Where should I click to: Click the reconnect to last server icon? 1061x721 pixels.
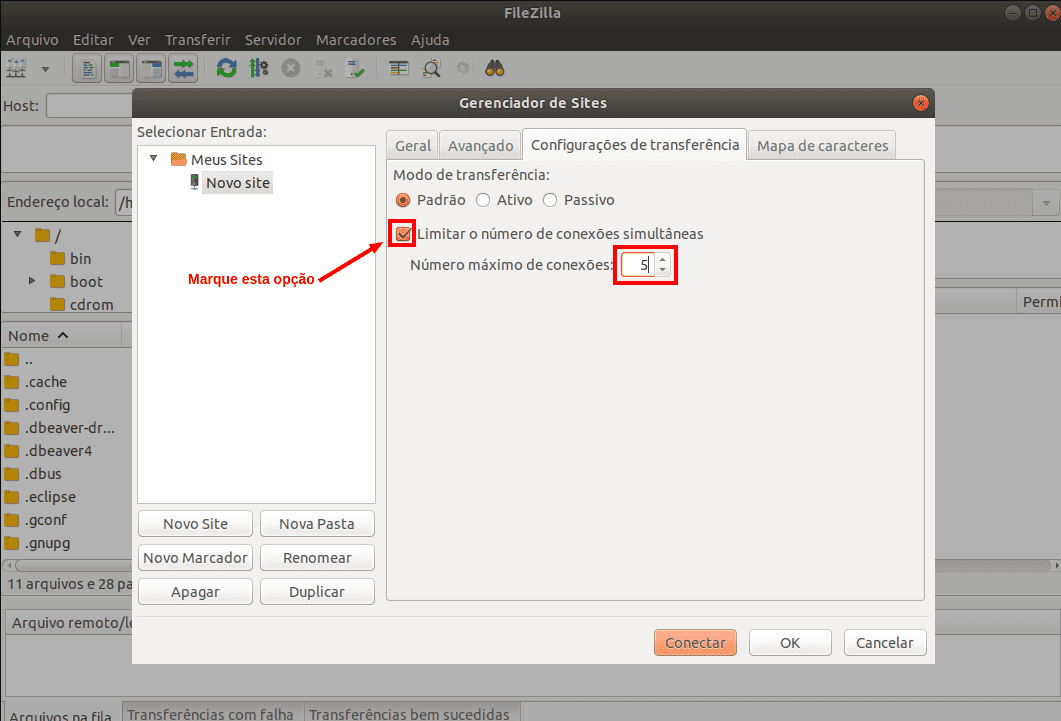(x=355, y=68)
